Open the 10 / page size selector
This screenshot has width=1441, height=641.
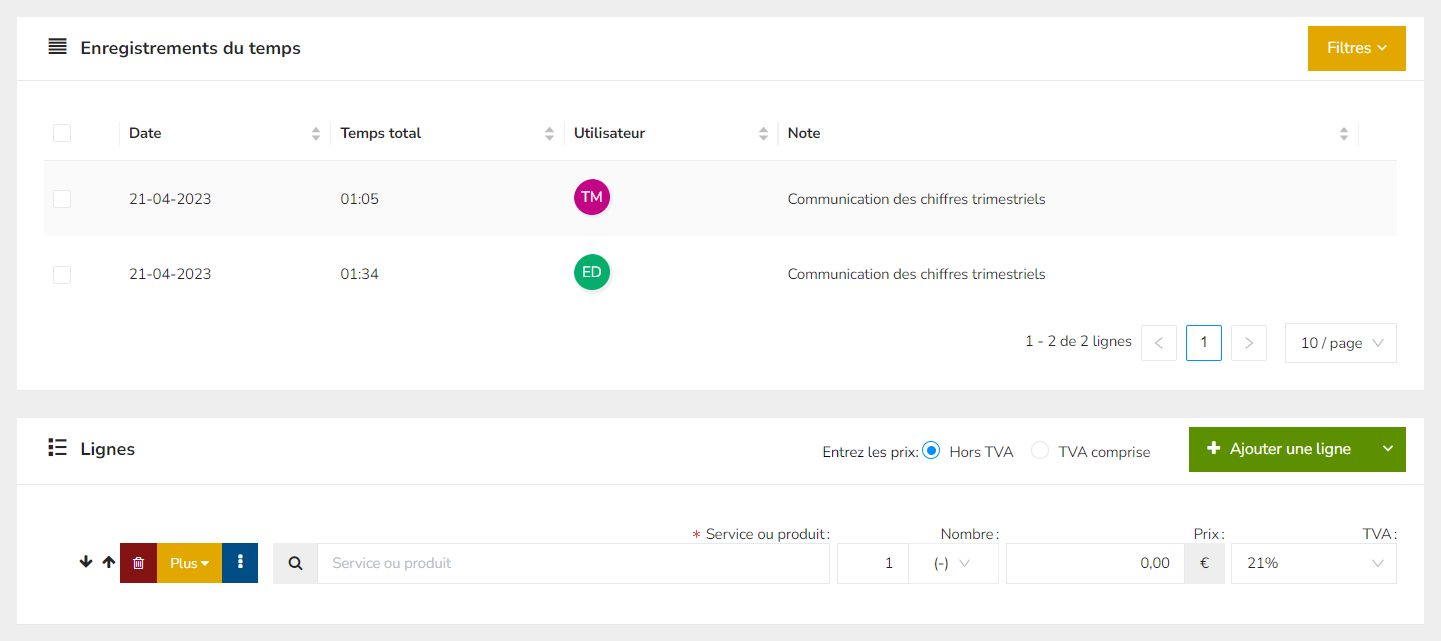click(1340, 343)
